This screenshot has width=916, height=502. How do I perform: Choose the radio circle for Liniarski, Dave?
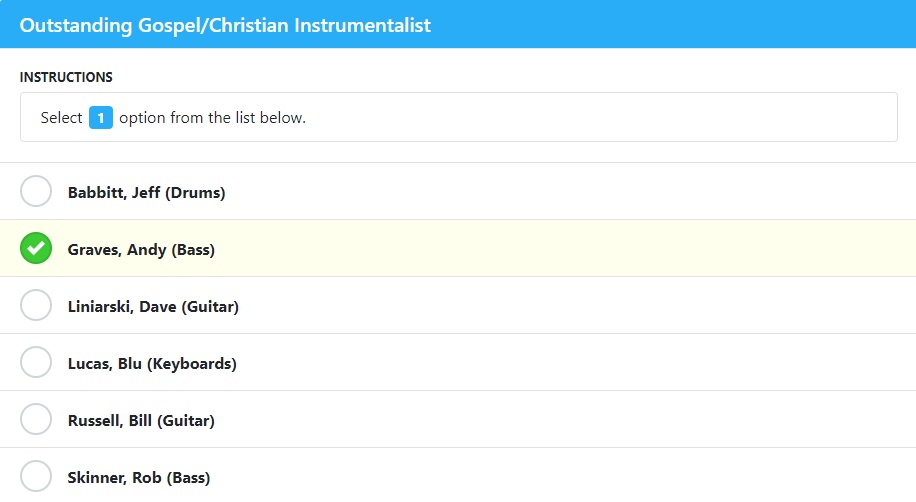[36, 305]
